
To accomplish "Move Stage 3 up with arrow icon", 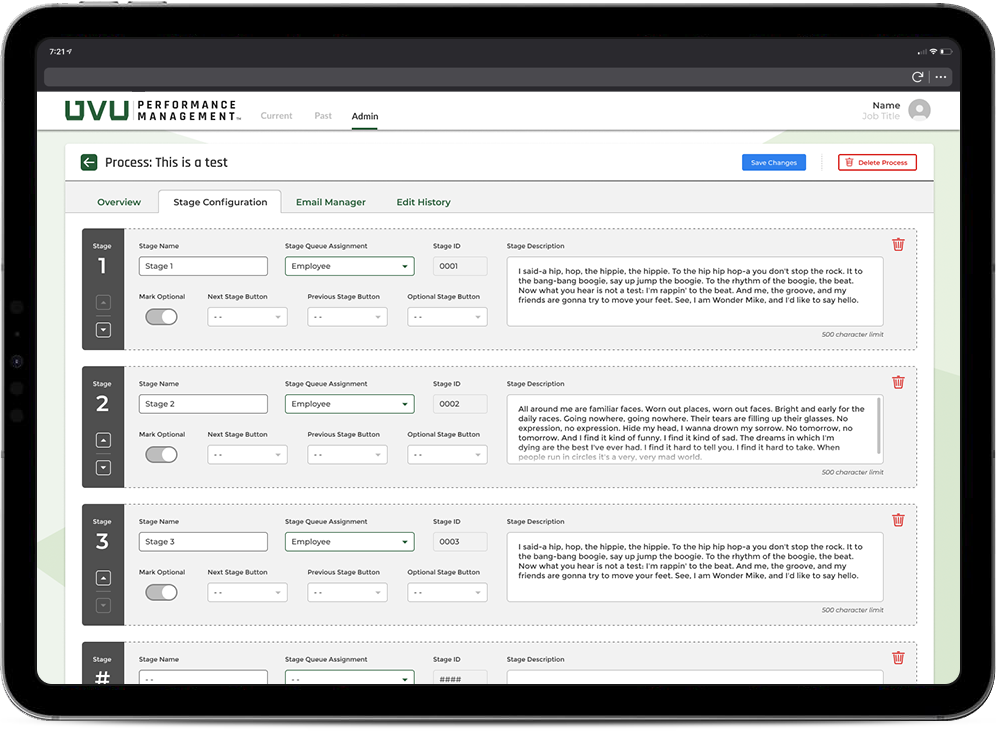I will click(103, 578).
